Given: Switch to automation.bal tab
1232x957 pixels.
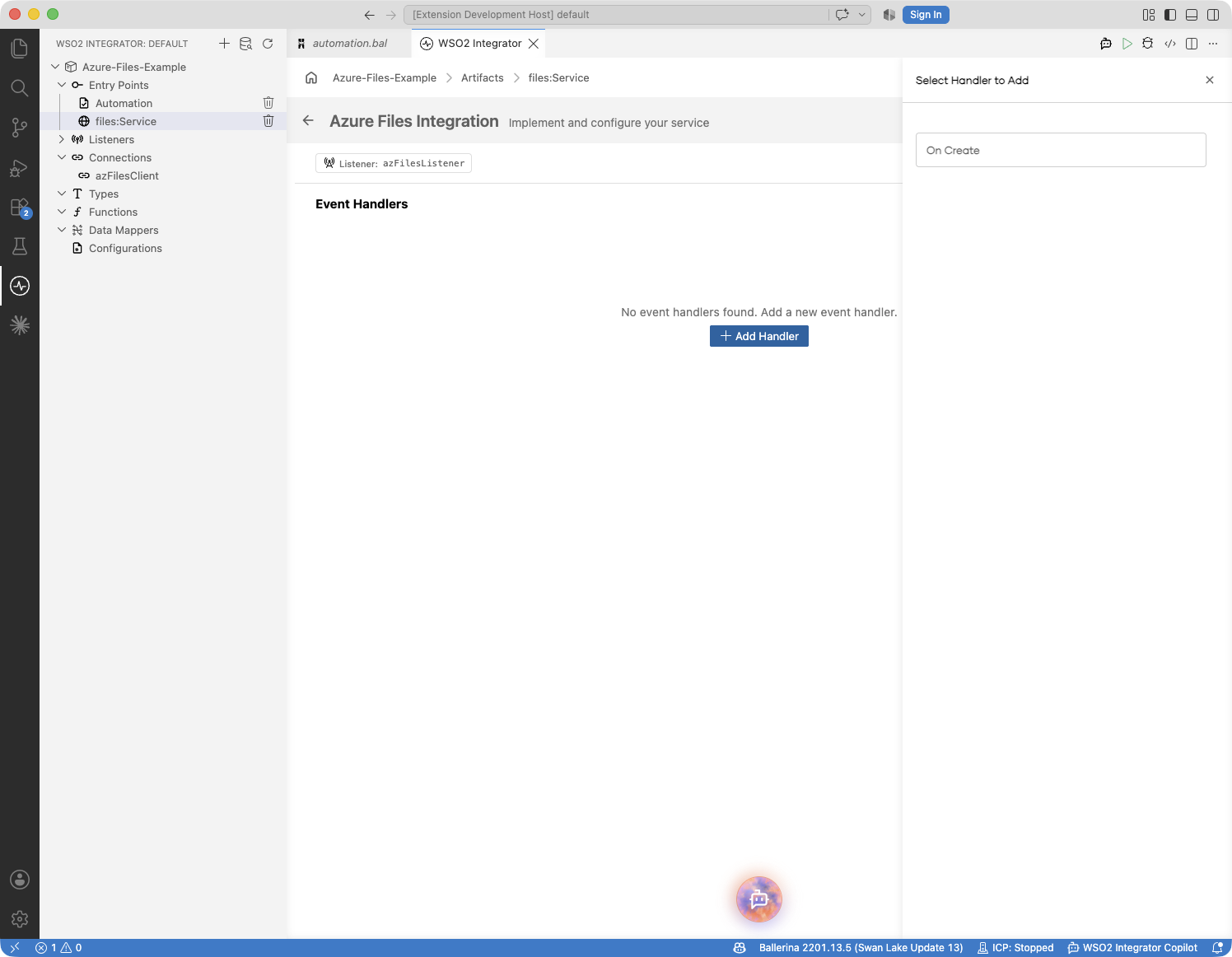Looking at the screenshot, I should click(349, 44).
